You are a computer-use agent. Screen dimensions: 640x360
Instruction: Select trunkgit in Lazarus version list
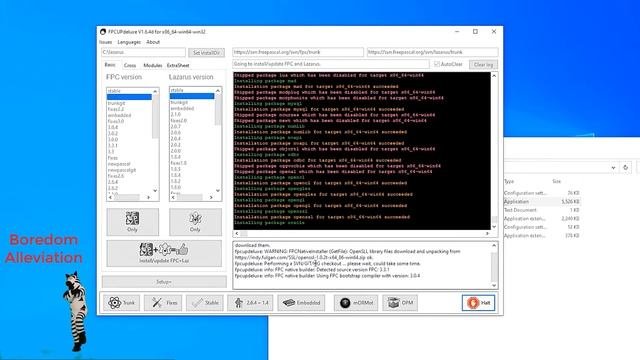(x=180, y=102)
